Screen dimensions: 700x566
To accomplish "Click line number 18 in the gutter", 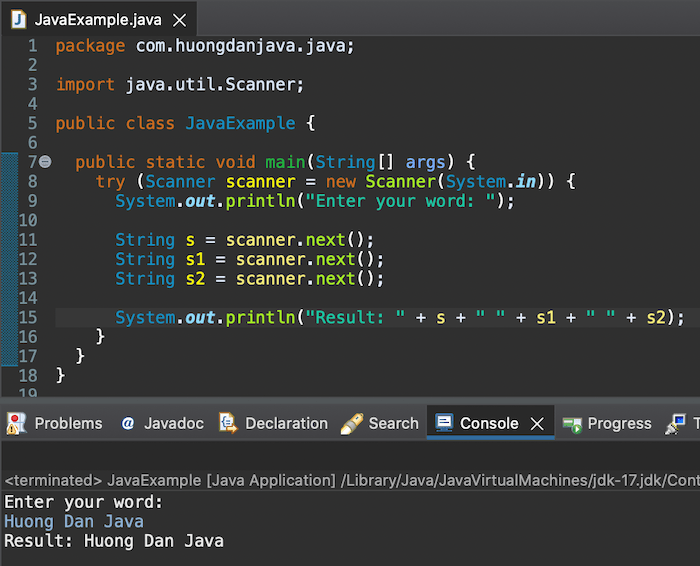I will click(28, 375).
